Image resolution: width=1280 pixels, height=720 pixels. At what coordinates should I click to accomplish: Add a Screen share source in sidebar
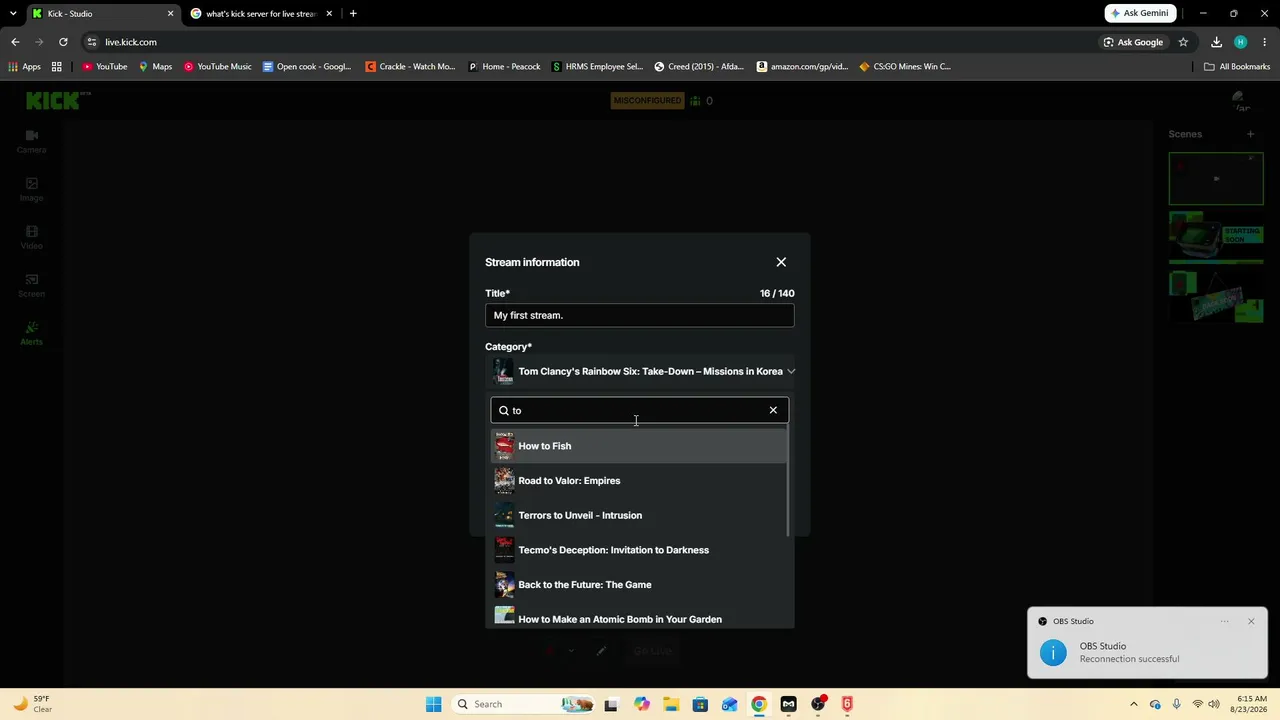[x=32, y=285]
